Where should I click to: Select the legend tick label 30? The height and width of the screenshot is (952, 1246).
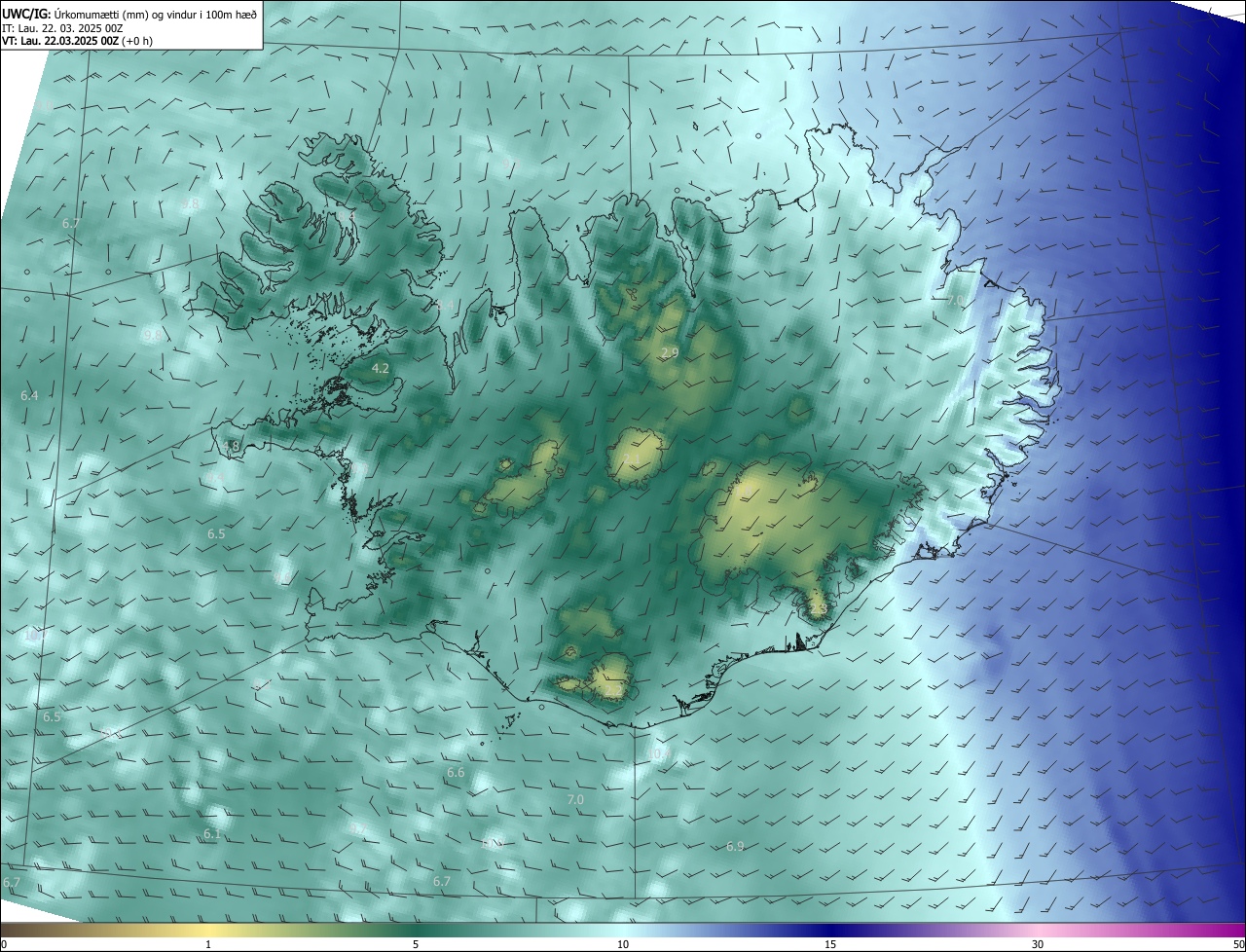(x=1038, y=944)
